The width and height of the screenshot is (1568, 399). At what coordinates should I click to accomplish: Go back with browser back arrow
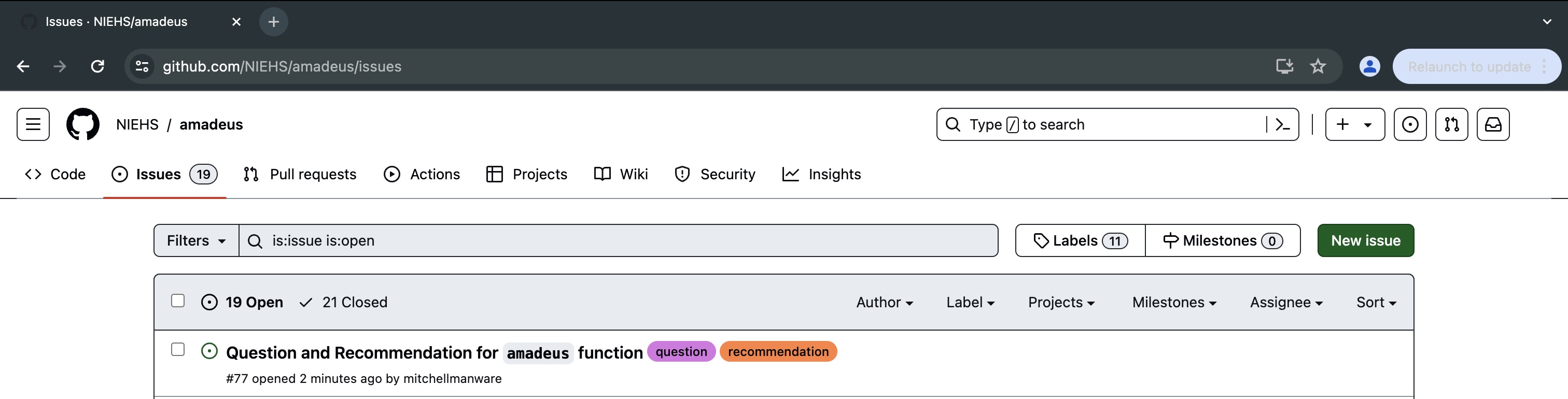tap(23, 66)
